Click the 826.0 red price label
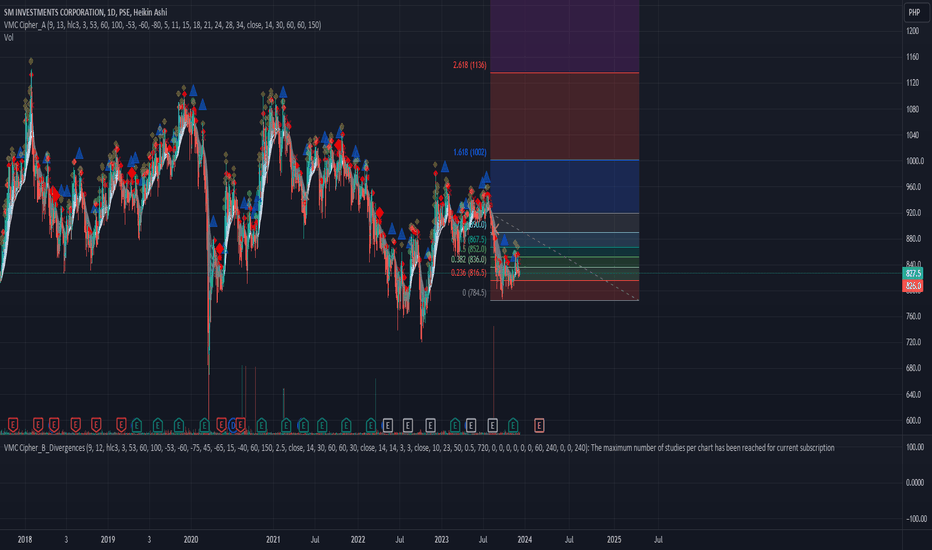The width and height of the screenshot is (932, 550). pos(913,286)
